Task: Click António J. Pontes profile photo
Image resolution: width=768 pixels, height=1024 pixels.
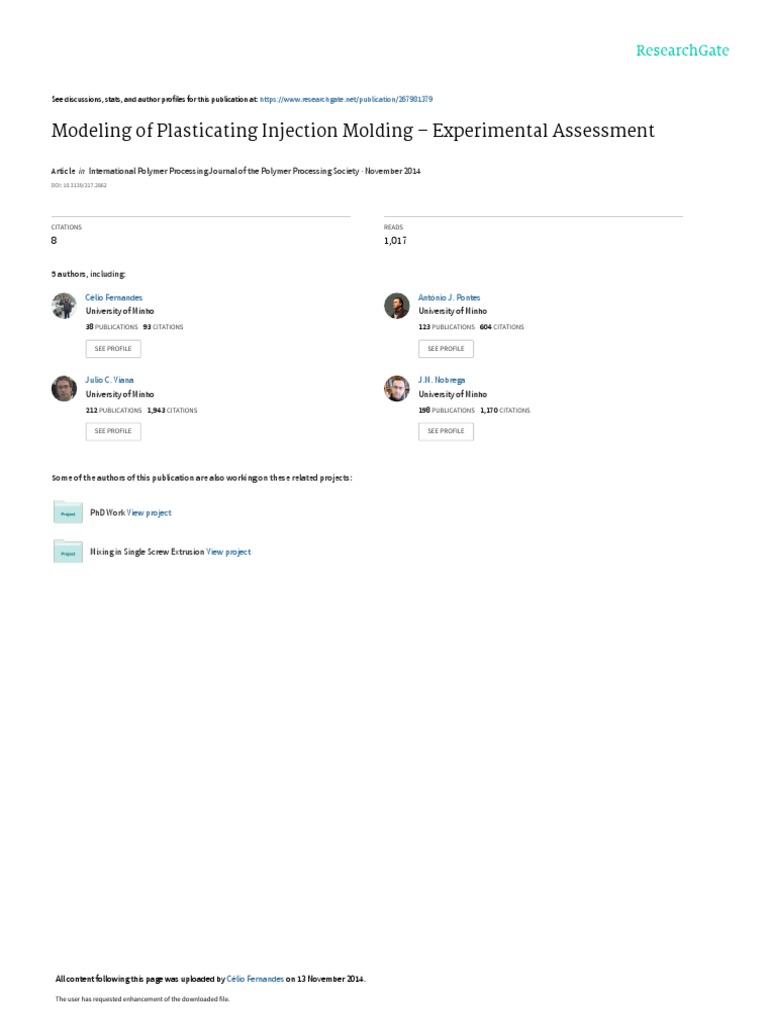Action: (x=396, y=306)
